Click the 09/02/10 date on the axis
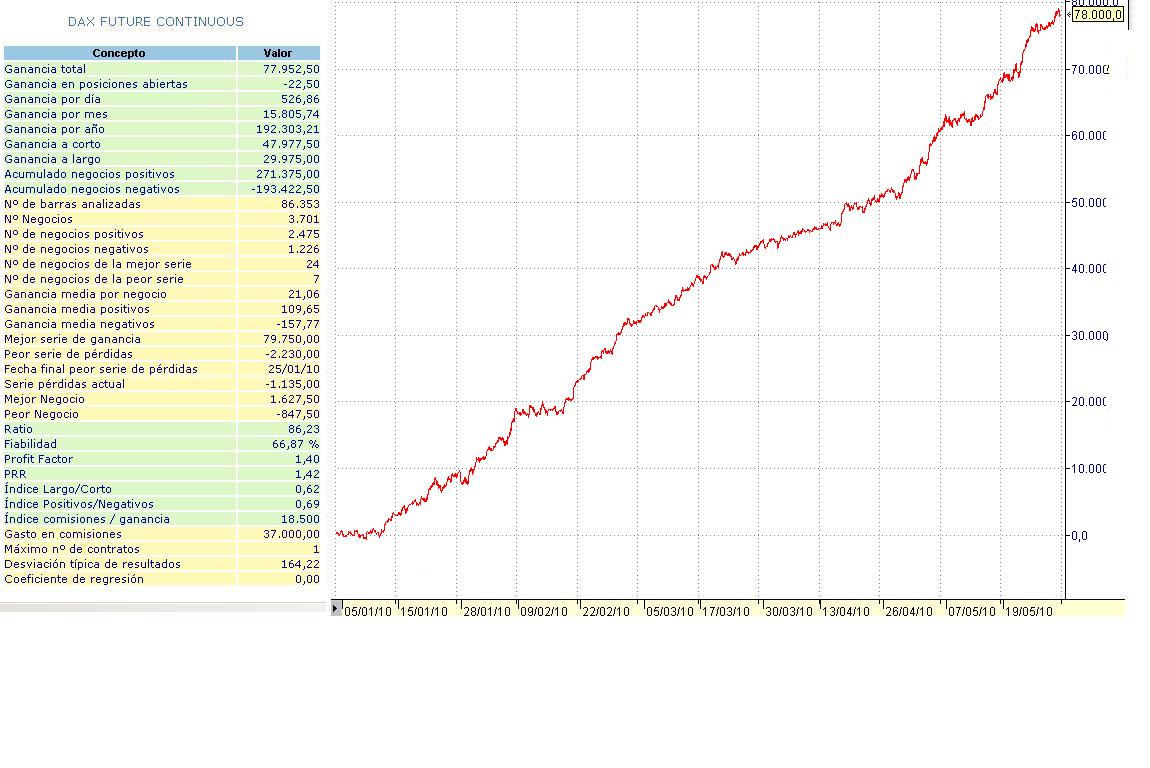1150x768 pixels. [x=543, y=612]
